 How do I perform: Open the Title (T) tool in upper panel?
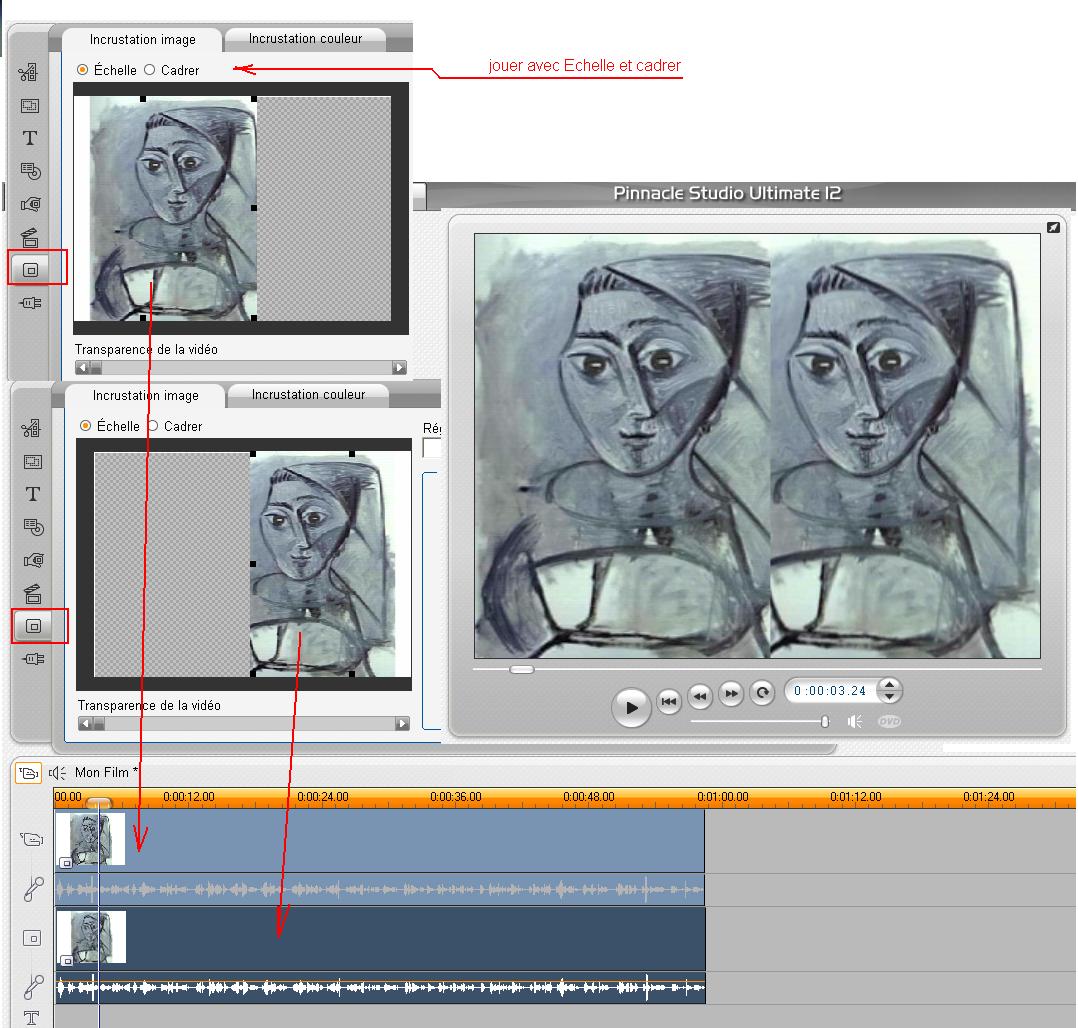point(30,138)
